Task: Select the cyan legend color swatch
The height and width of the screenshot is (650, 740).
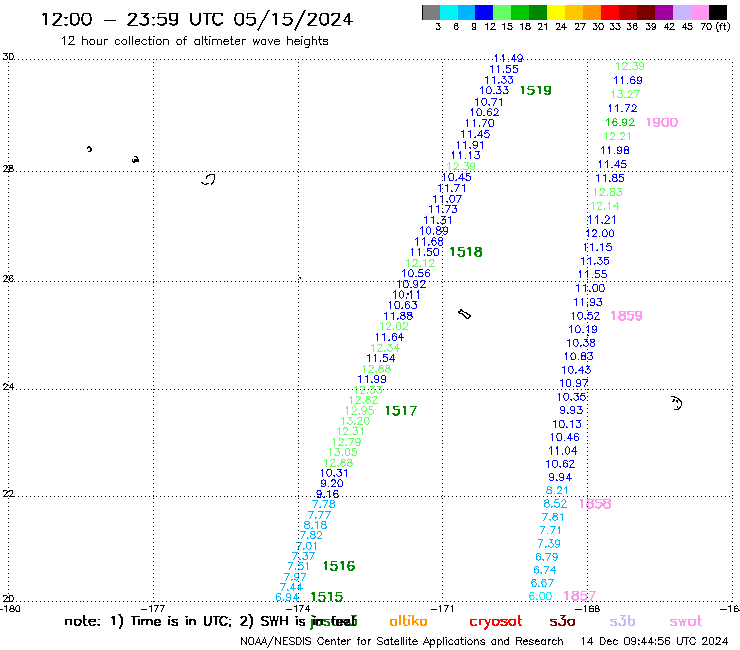Action: pyautogui.click(x=449, y=12)
